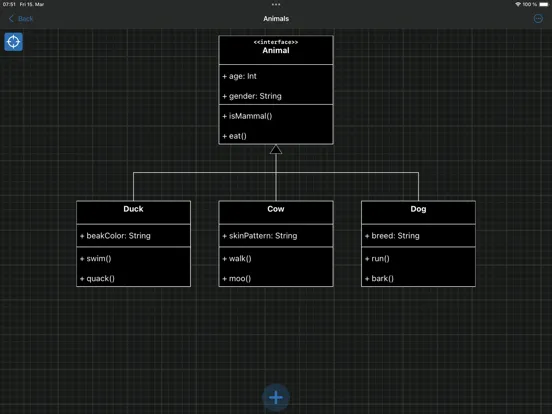Open the more options ellipsis menu
The width and height of the screenshot is (552, 414).
point(538,19)
